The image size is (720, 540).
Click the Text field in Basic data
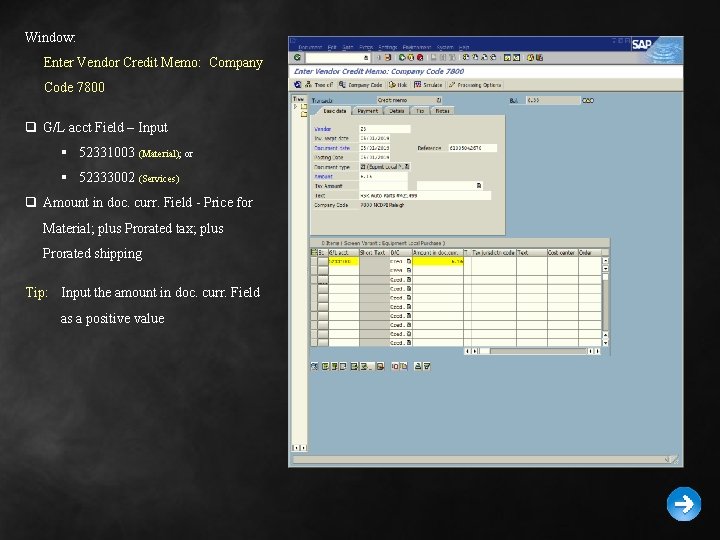pos(425,196)
